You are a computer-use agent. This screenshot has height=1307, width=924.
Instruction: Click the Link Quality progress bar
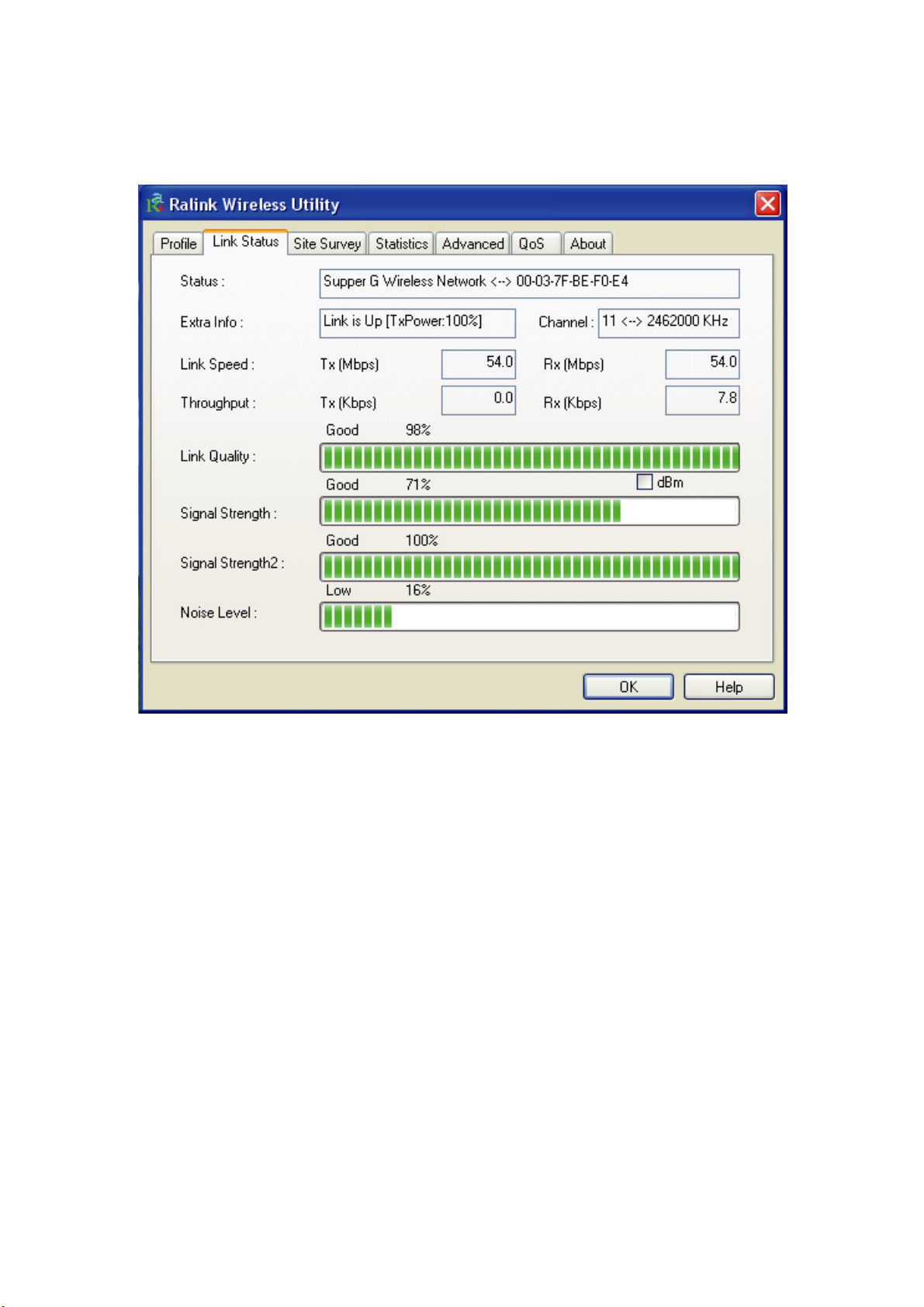(x=529, y=458)
